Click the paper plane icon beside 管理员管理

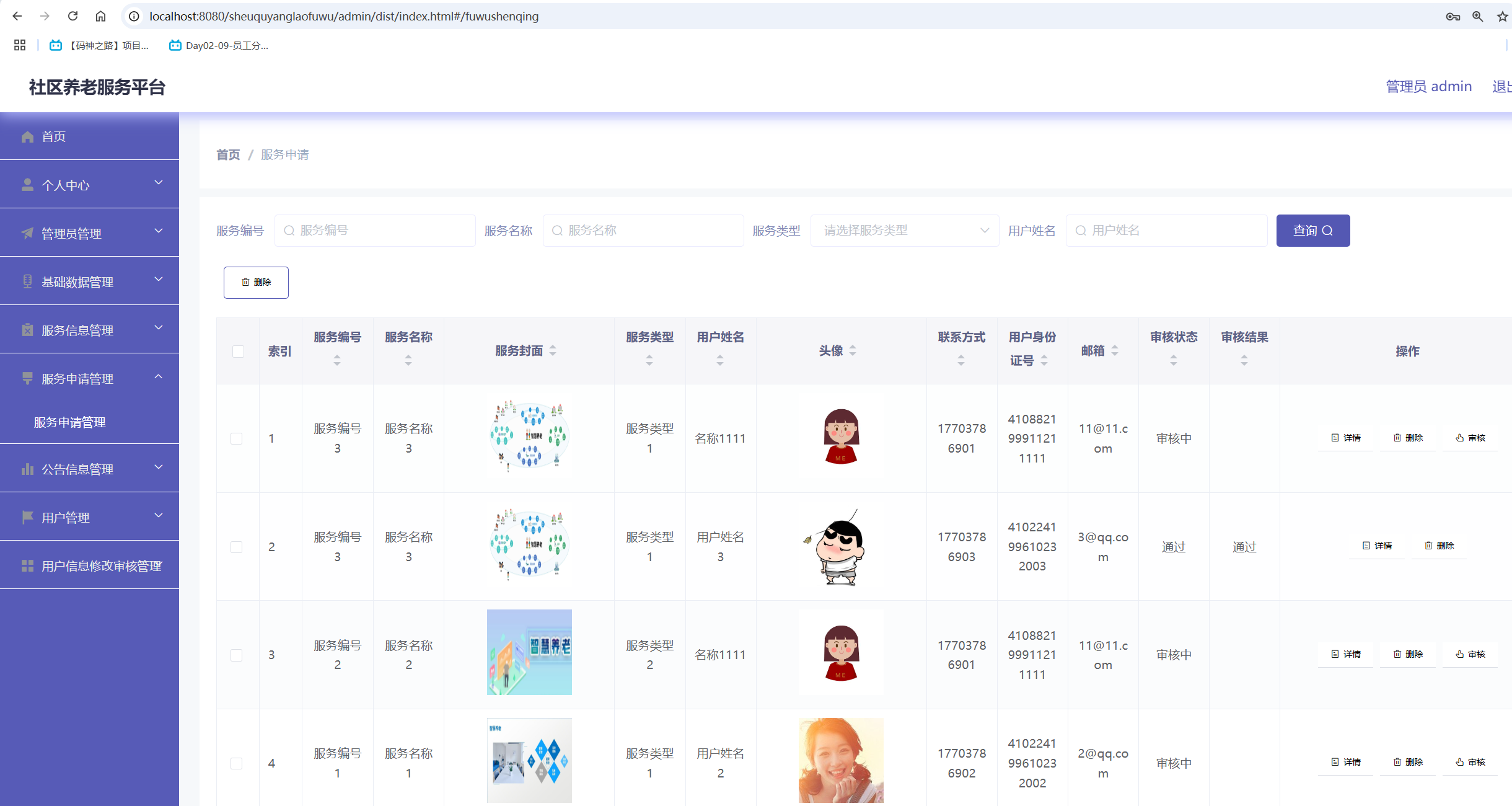(x=27, y=233)
